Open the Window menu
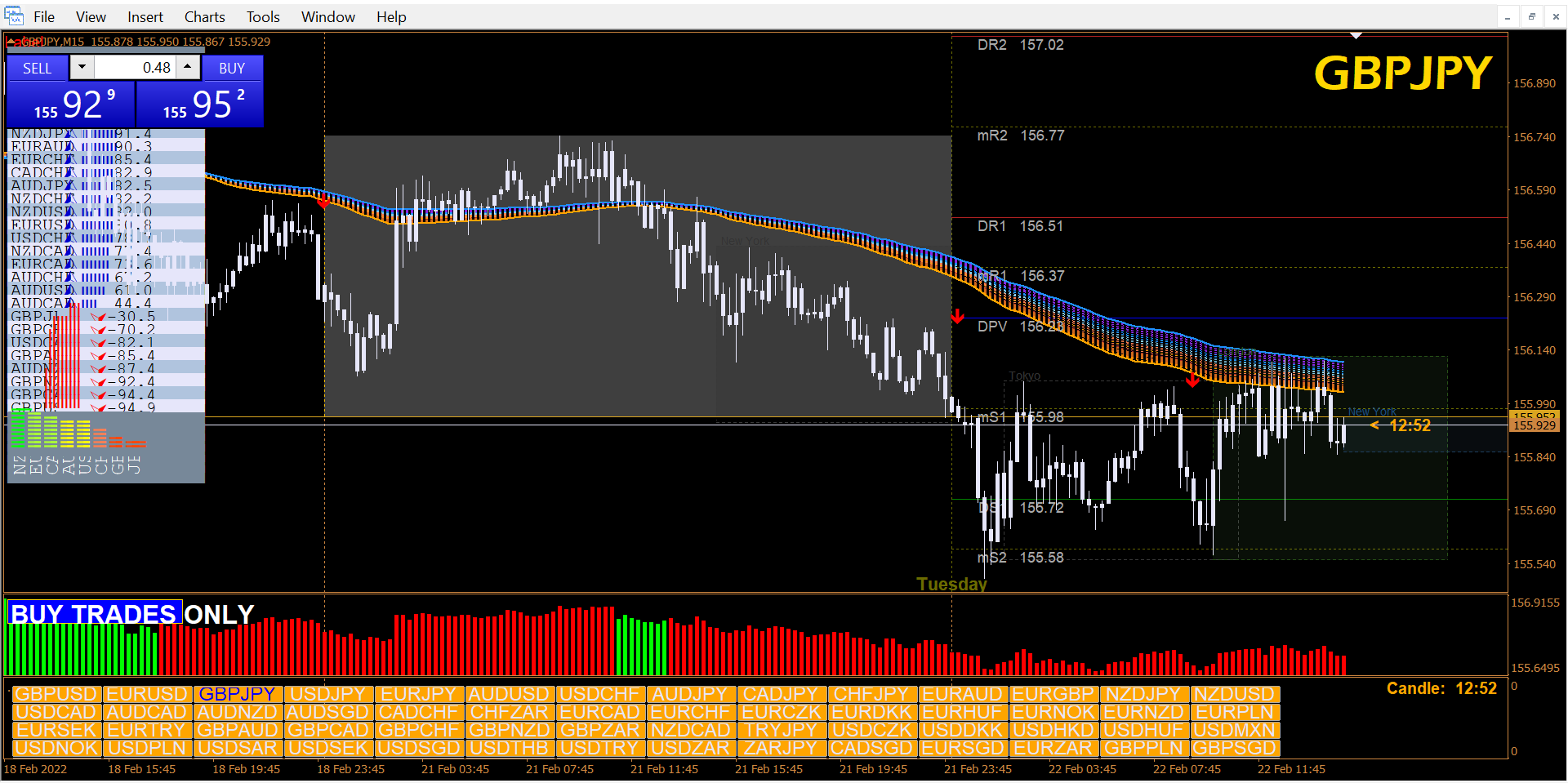 click(327, 17)
